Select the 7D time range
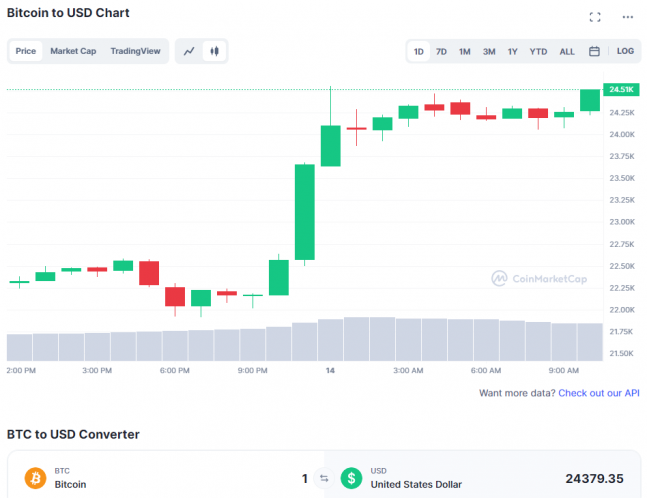The height and width of the screenshot is (498, 647). click(442, 51)
